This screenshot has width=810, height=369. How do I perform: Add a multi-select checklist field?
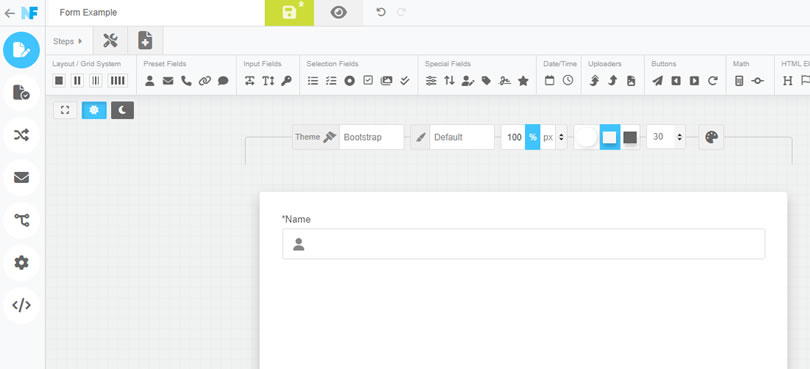coord(331,81)
